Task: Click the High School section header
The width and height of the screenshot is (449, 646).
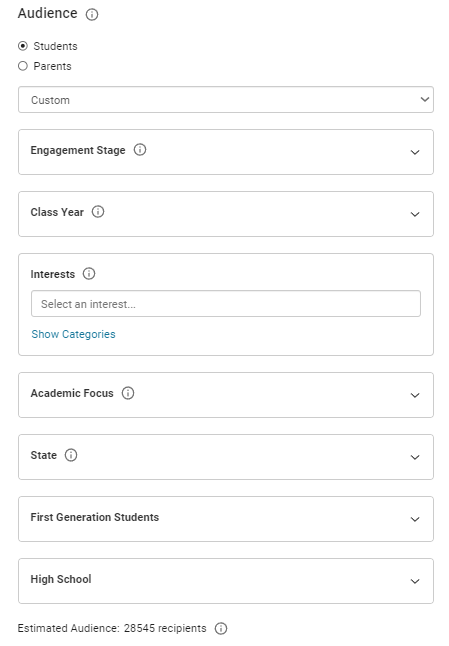Action: pyautogui.click(x=226, y=581)
